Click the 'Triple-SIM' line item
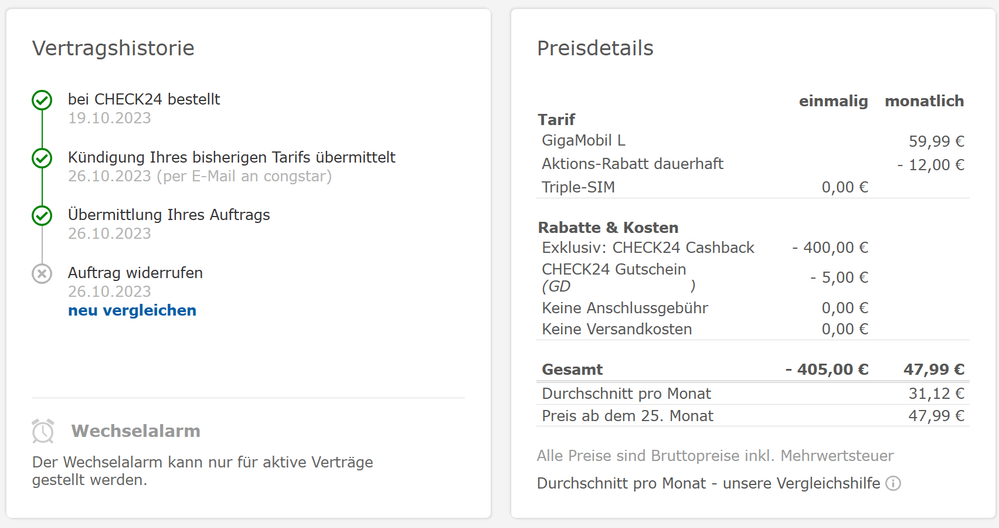Viewport: 999px width, 528px height. (x=580, y=187)
